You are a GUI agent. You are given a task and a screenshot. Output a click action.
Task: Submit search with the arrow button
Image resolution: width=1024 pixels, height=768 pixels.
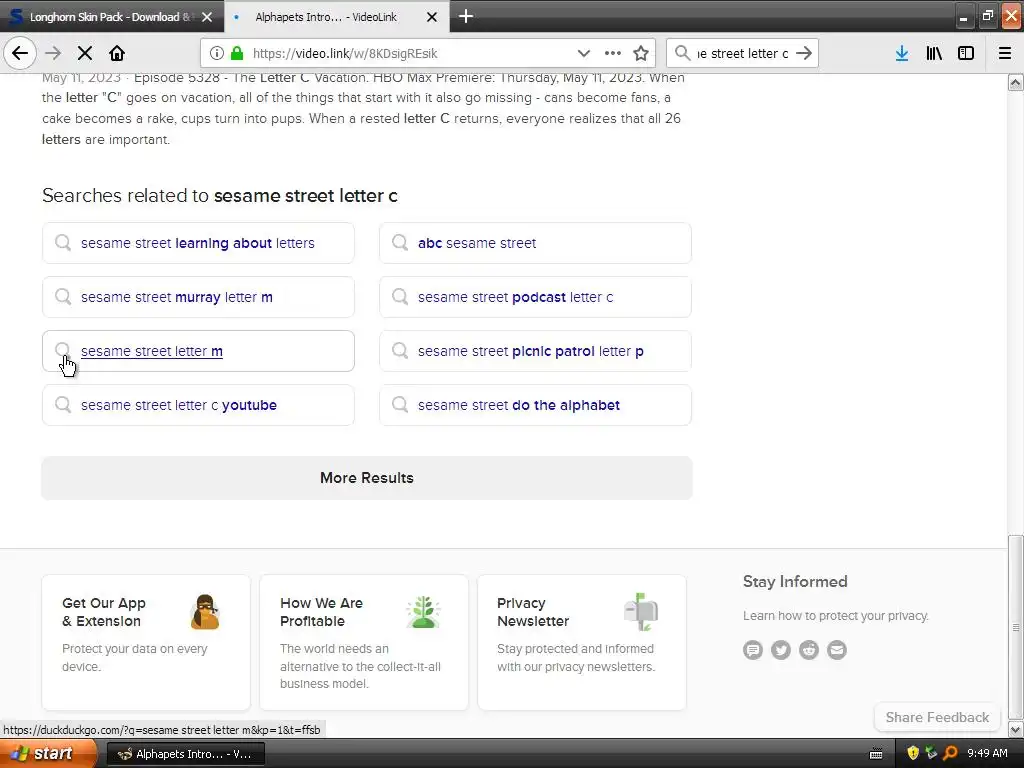pos(805,53)
